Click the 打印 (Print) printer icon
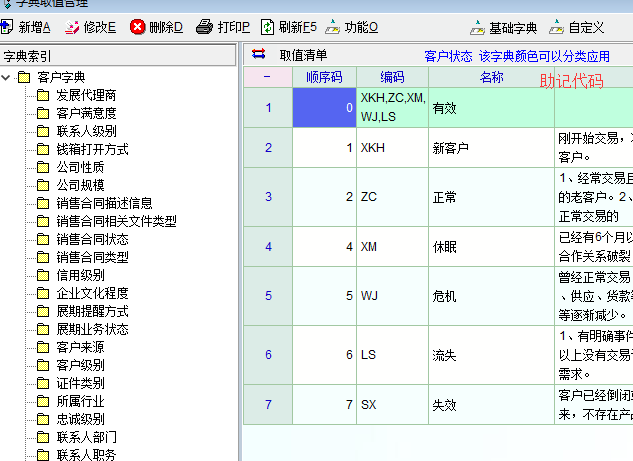The image size is (633, 461). coord(204,27)
